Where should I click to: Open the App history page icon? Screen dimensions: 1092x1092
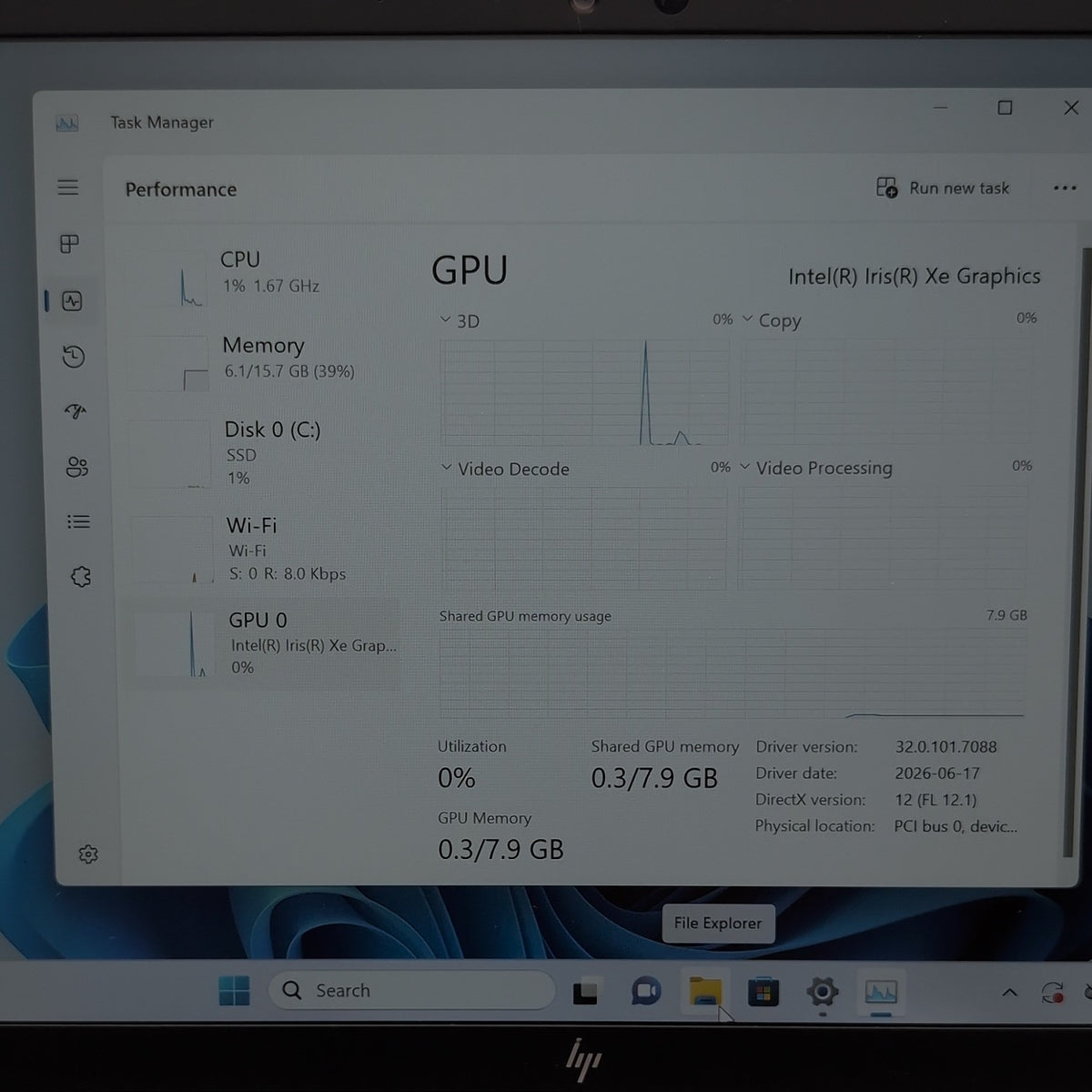[x=74, y=356]
